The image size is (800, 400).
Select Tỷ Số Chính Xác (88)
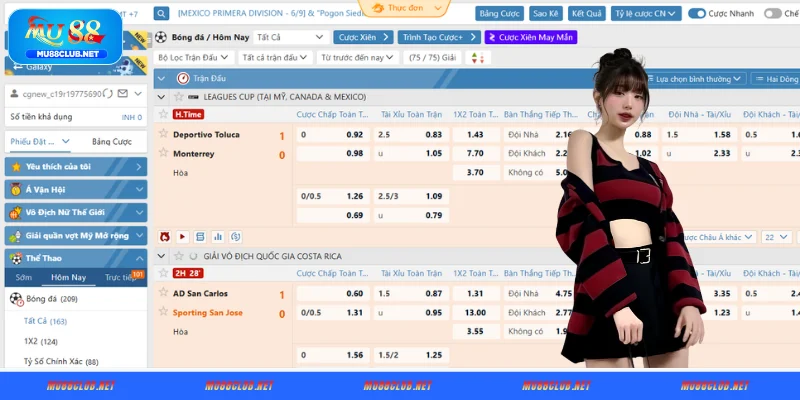pyautogui.click(x=61, y=362)
